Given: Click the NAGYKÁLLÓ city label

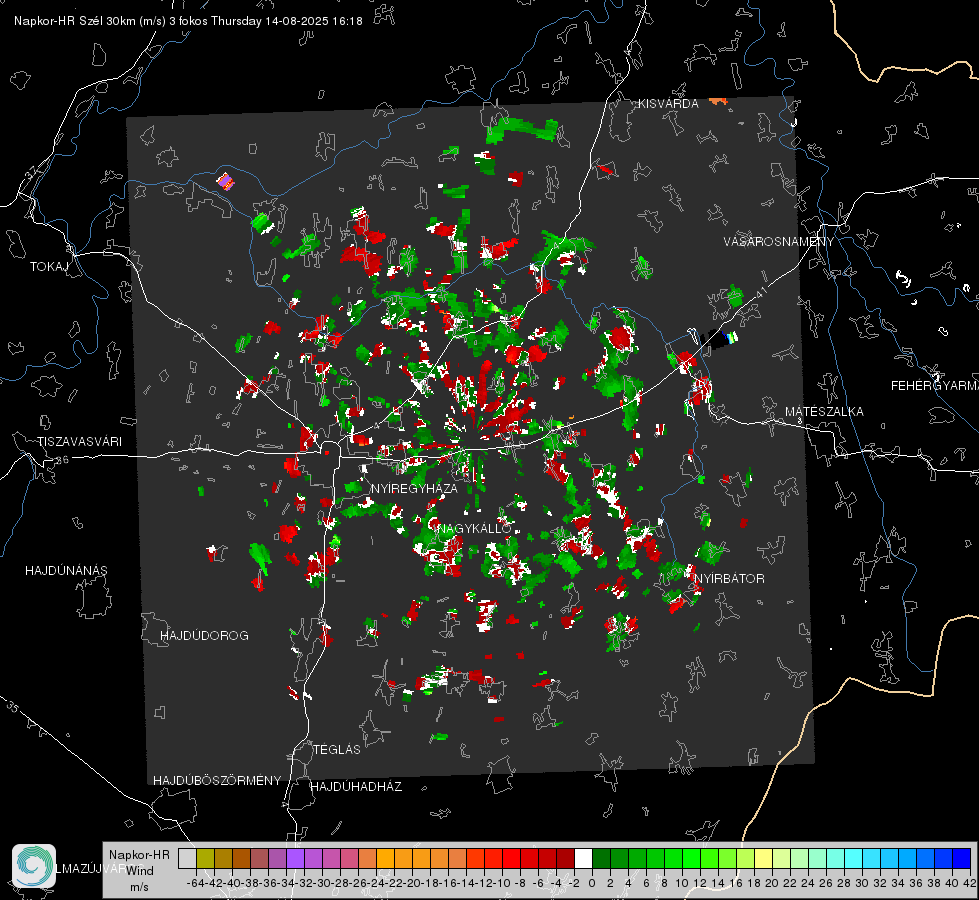Looking at the screenshot, I should (474, 528).
